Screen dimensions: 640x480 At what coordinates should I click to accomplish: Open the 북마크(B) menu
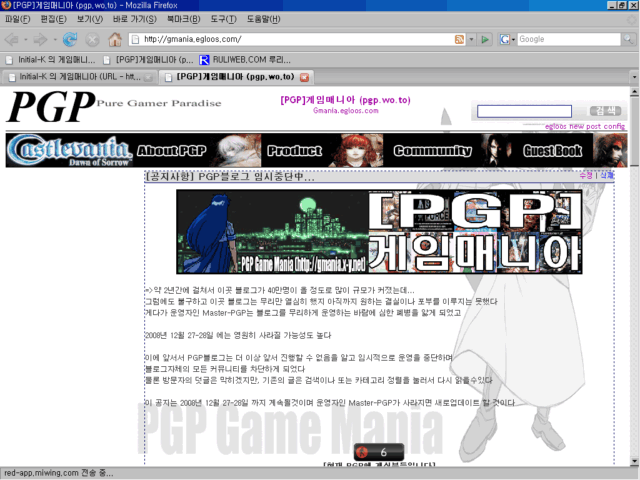coord(184,19)
